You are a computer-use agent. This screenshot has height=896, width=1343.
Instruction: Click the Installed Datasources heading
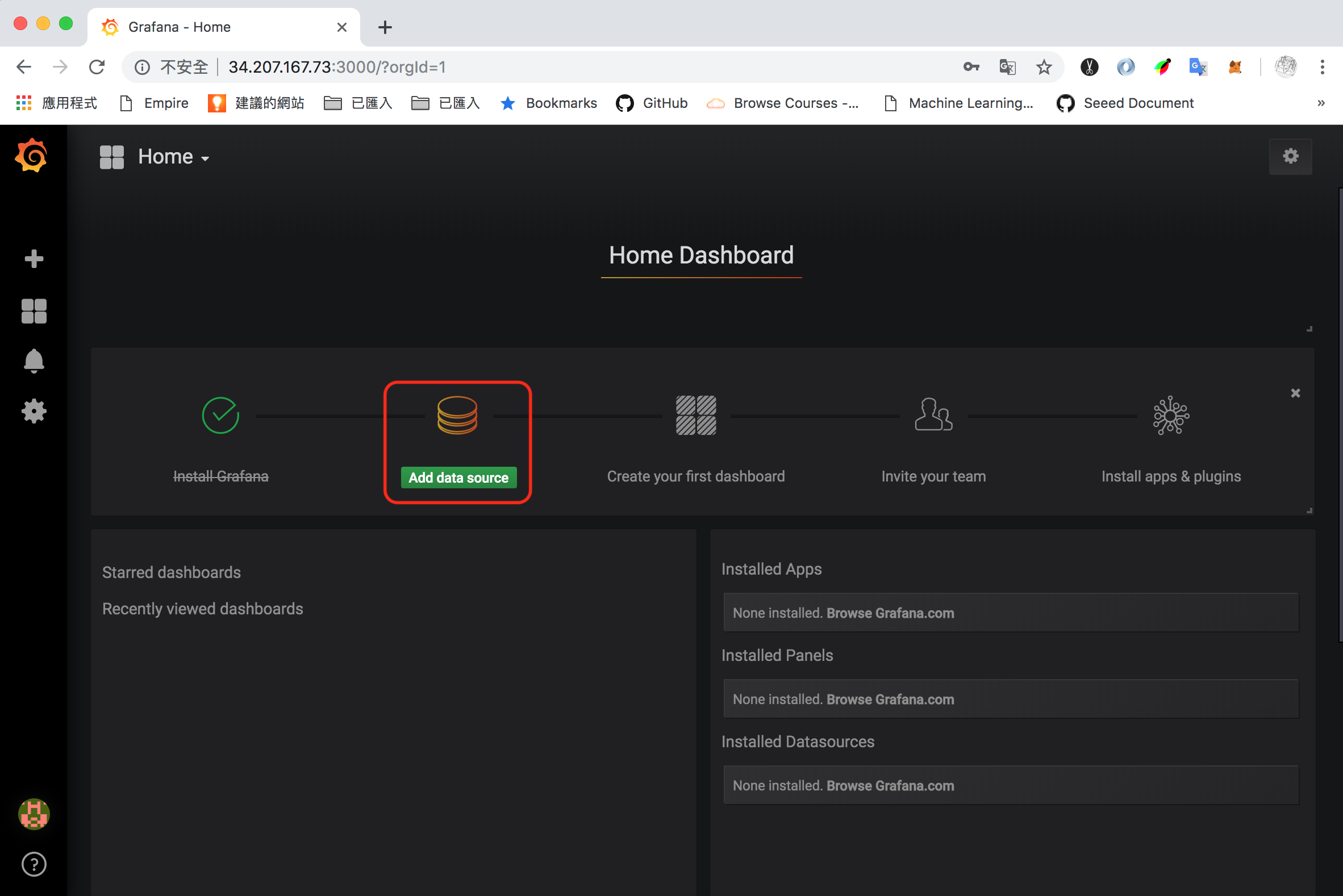pyautogui.click(x=798, y=741)
